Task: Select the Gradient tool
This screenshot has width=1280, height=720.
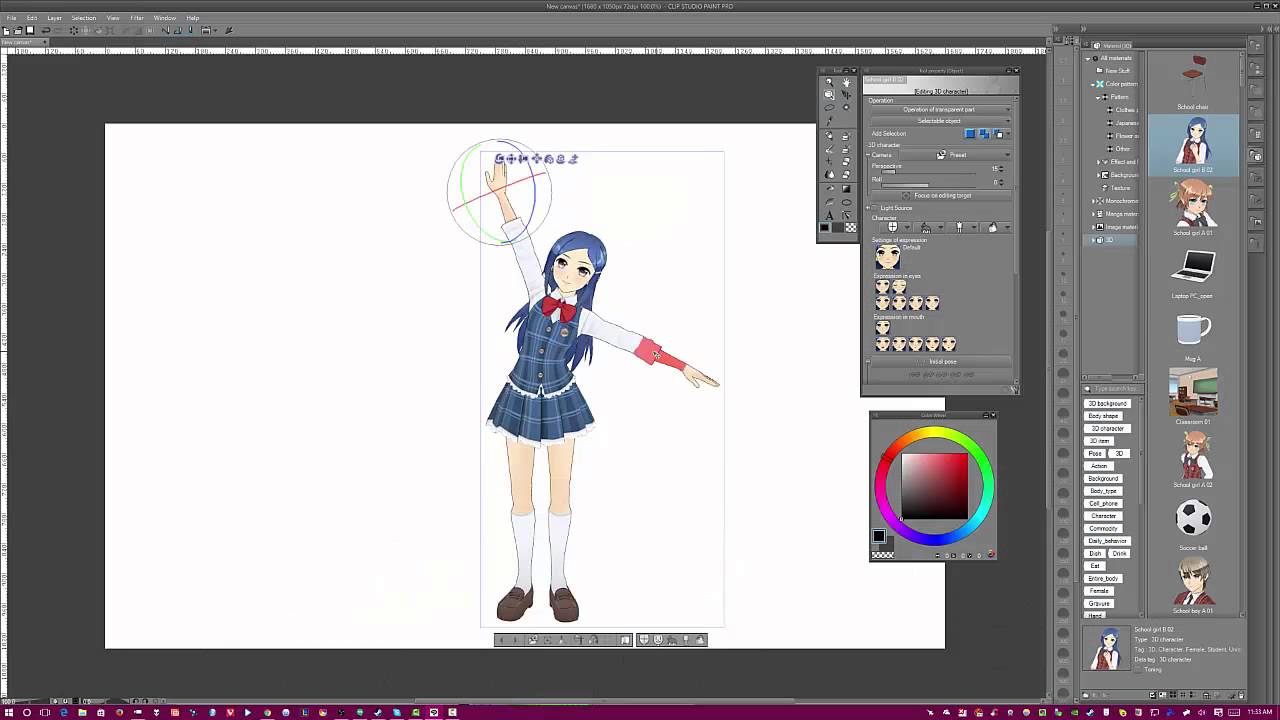Action: click(x=846, y=188)
